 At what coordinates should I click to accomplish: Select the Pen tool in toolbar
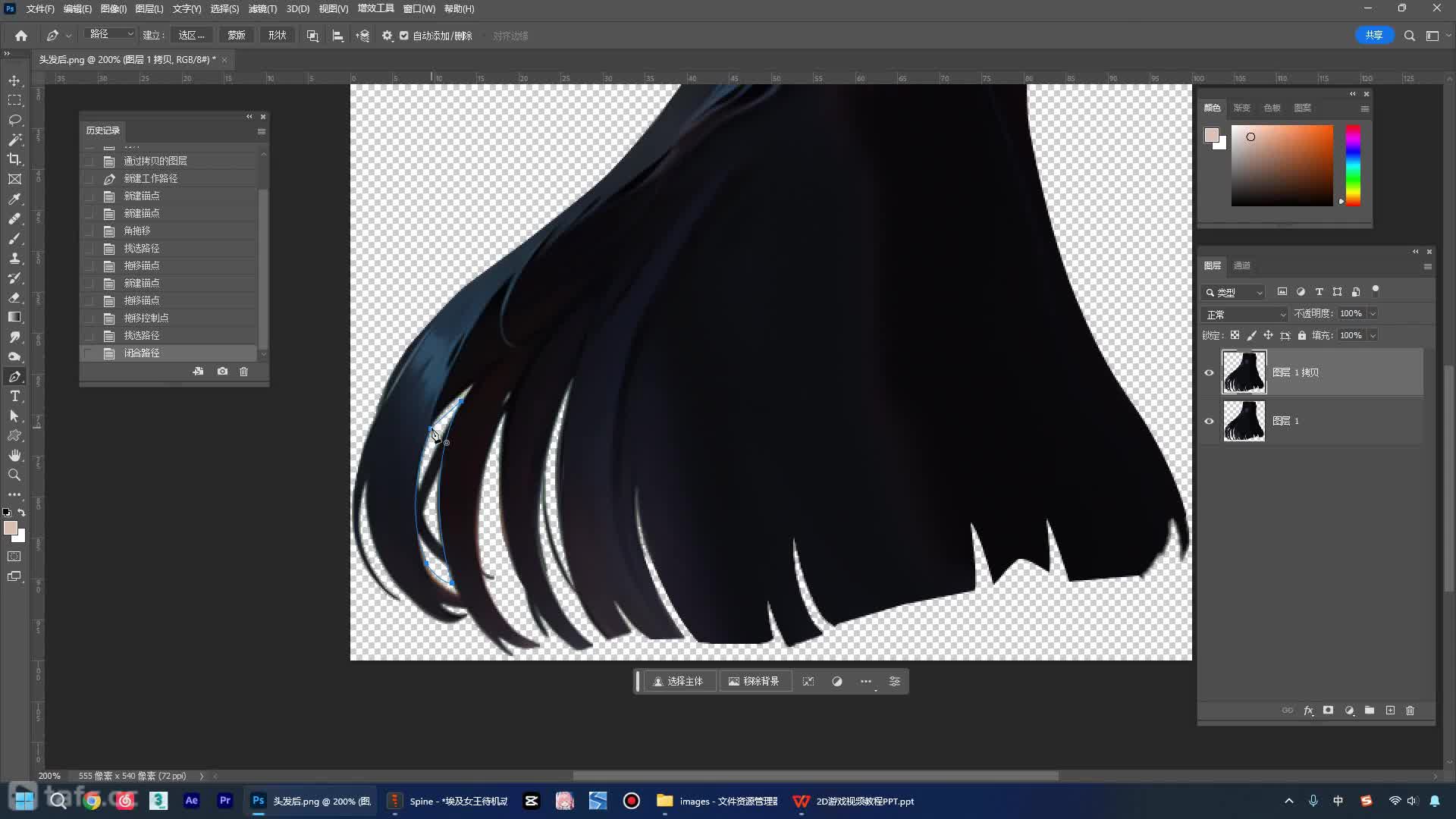click(x=14, y=376)
